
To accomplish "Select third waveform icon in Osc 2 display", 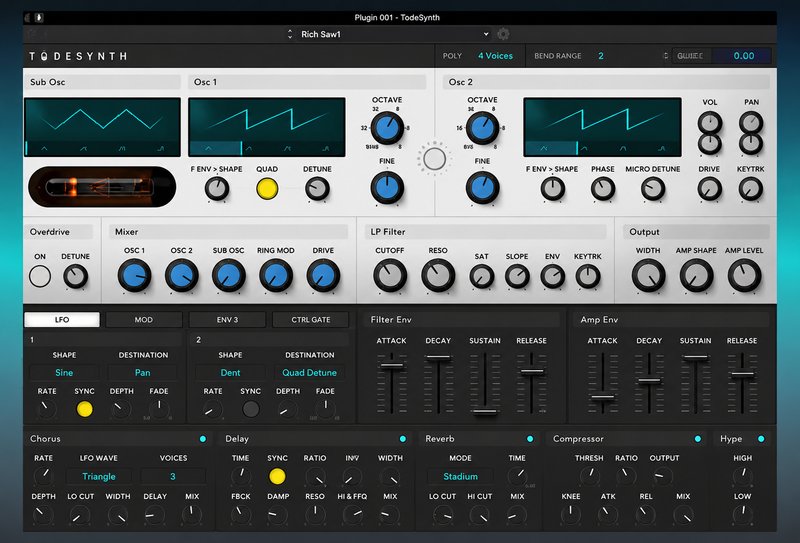I will coord(623,149).
